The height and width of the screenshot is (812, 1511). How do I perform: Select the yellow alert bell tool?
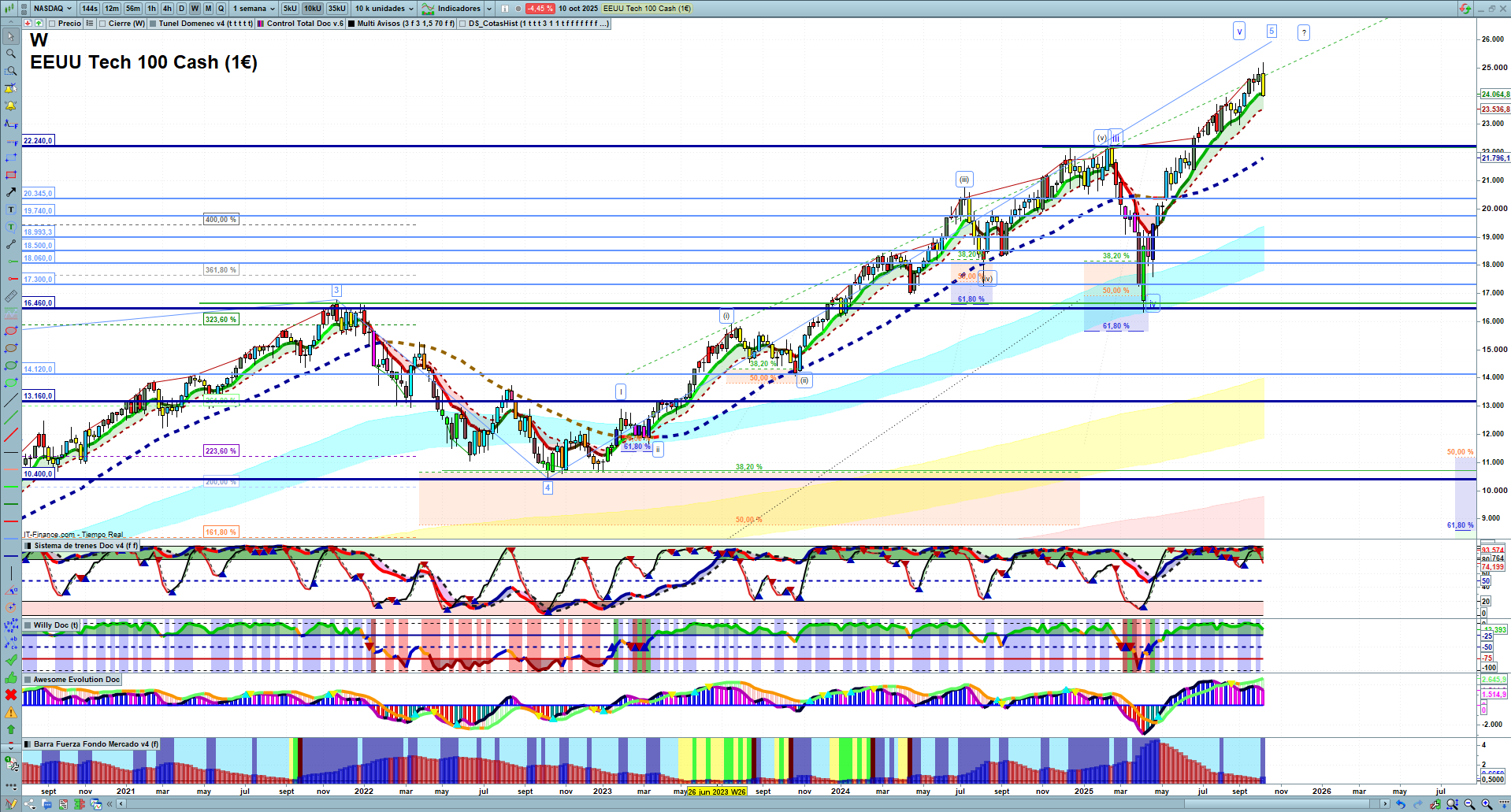(x=10, y=106)
